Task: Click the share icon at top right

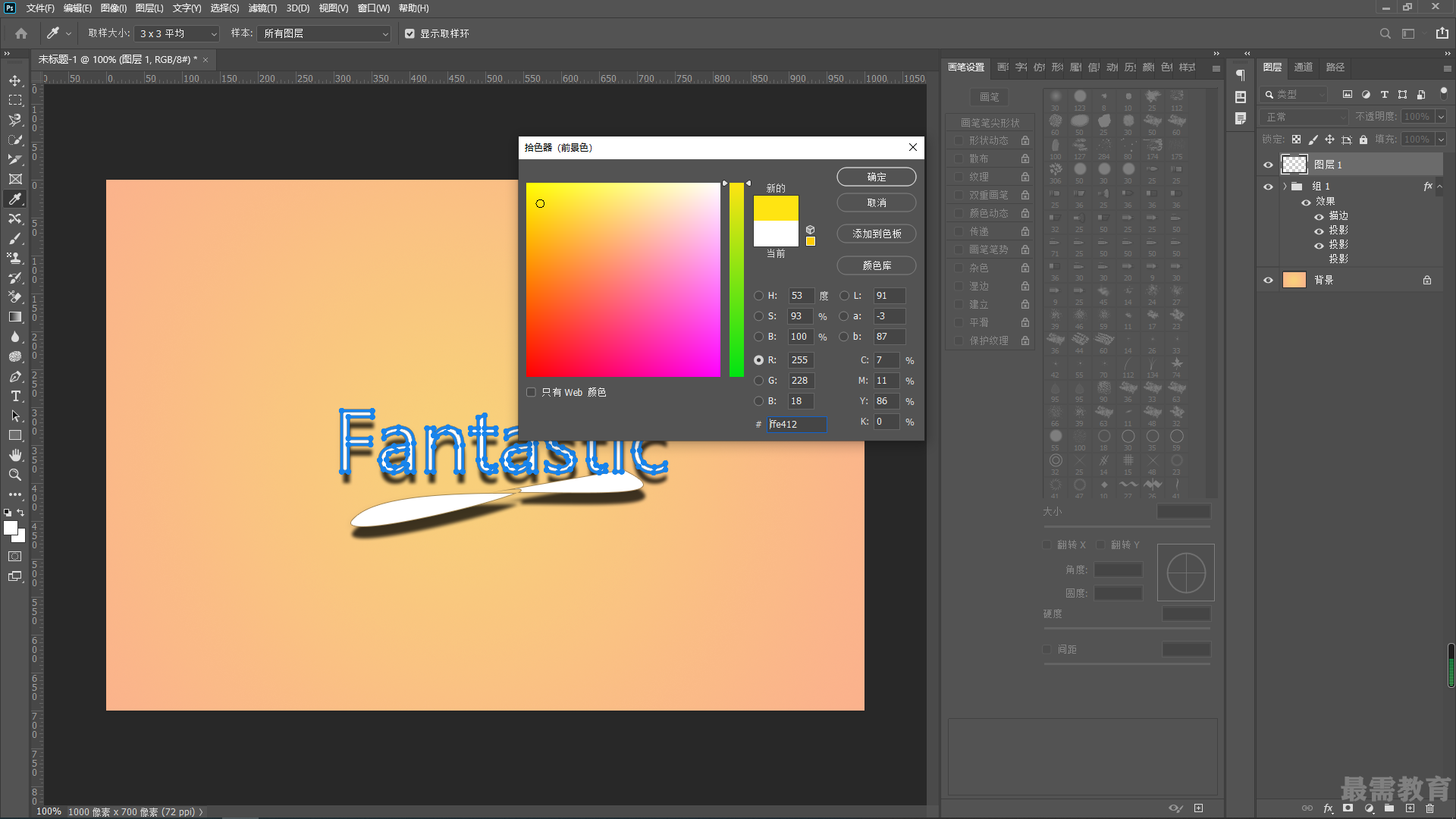Action: point(1442,33)
